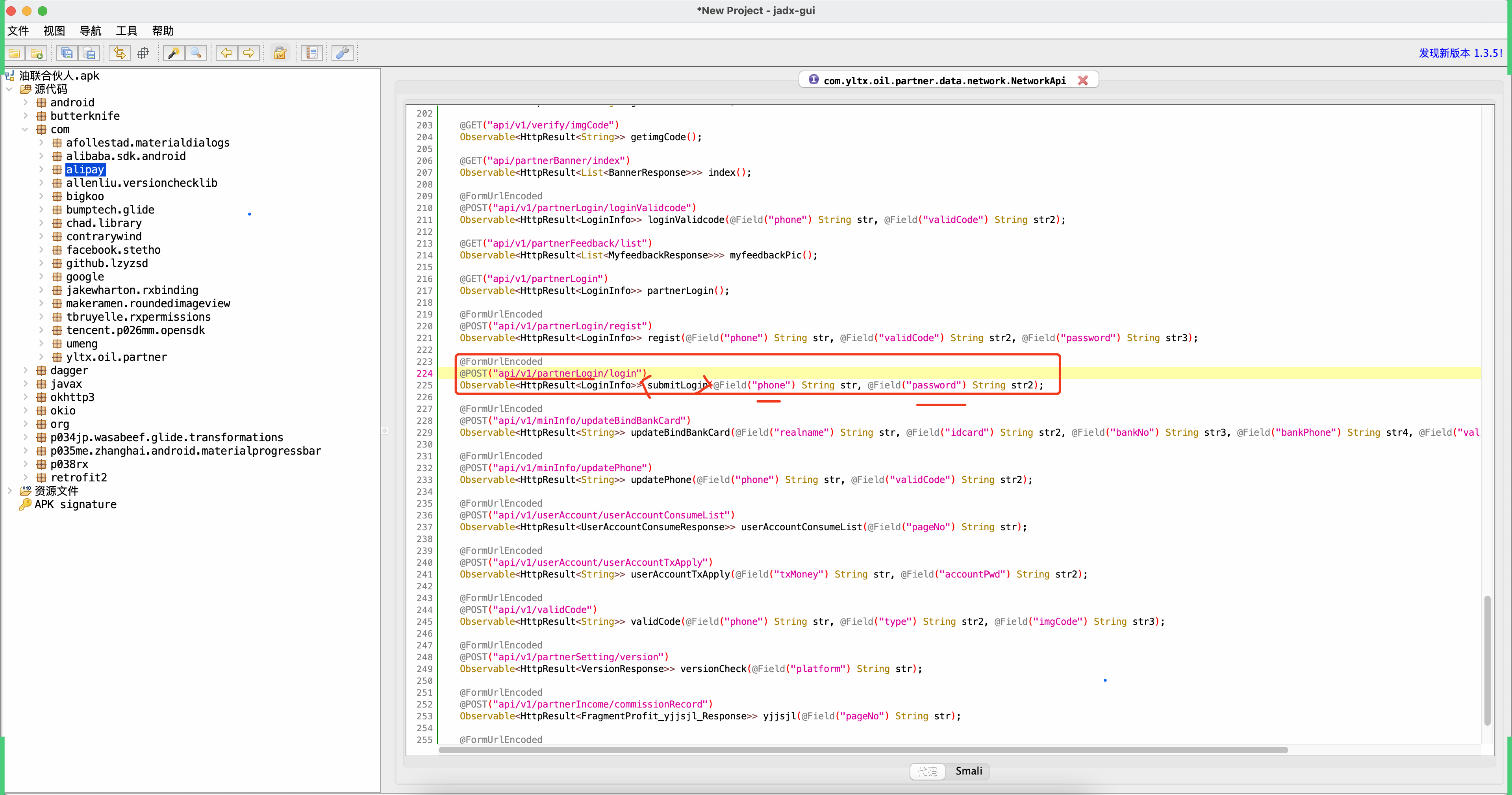Click the back navigation arrow
This screenshot has width=1512, height=795.
point(226,54)
